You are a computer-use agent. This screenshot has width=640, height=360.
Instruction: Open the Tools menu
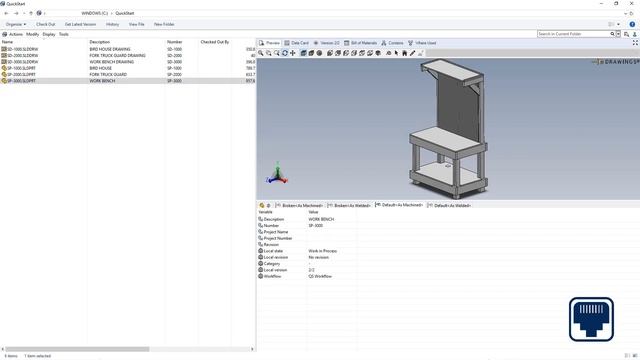click(x=64, y=34)
